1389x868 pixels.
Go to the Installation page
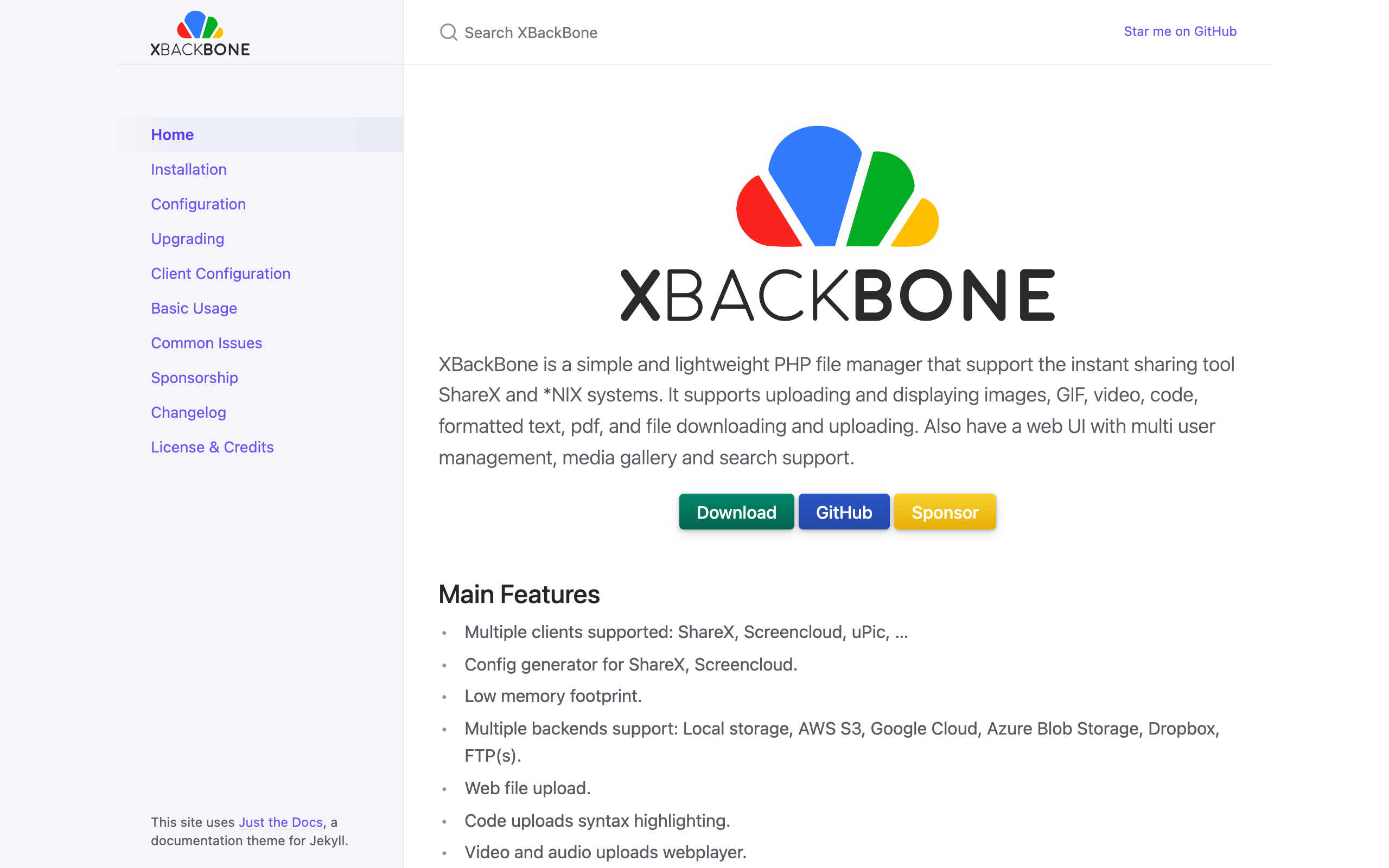(x=188, y=169)
